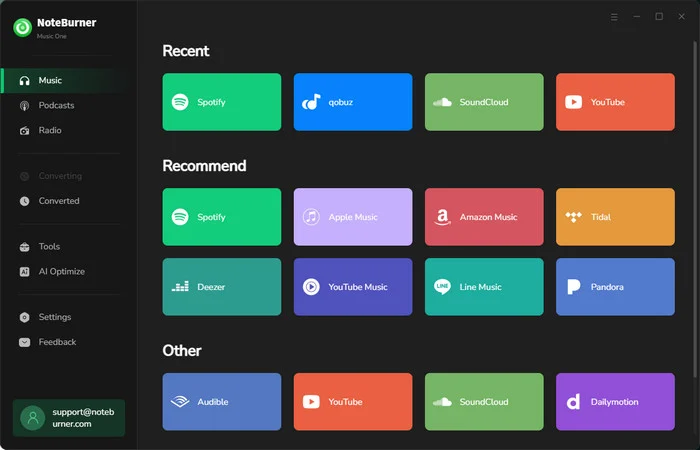
Task: Click YouTube play logo under Recent
Action: click(x=574, y=102)
